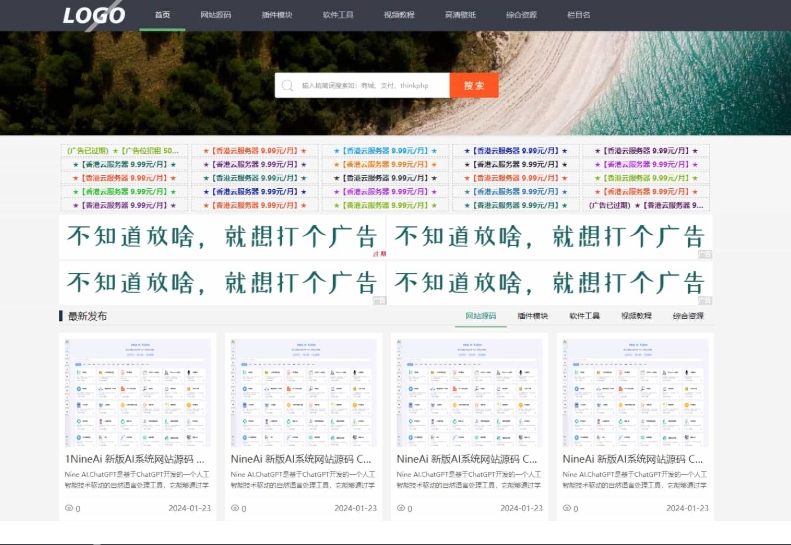The height and width of the screenshot is (545, 791).
Task: Open 首页 in the top navigation
Action: [x=162, y=15]
